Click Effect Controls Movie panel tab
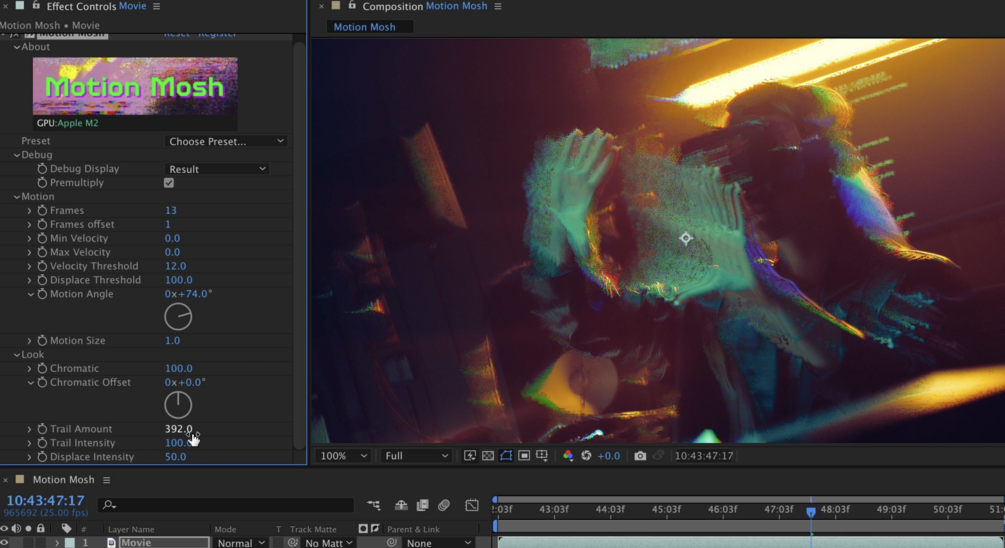 click(96, 6)
